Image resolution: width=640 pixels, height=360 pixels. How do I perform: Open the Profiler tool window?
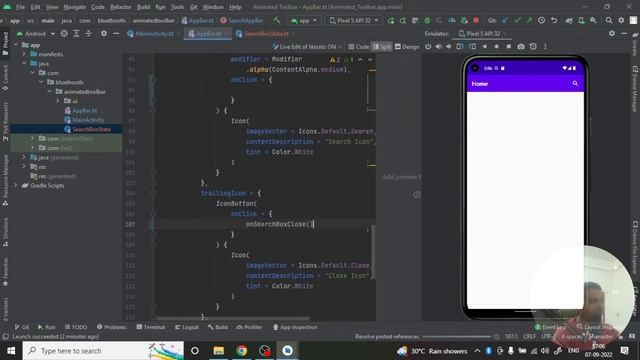click(249, 327)
